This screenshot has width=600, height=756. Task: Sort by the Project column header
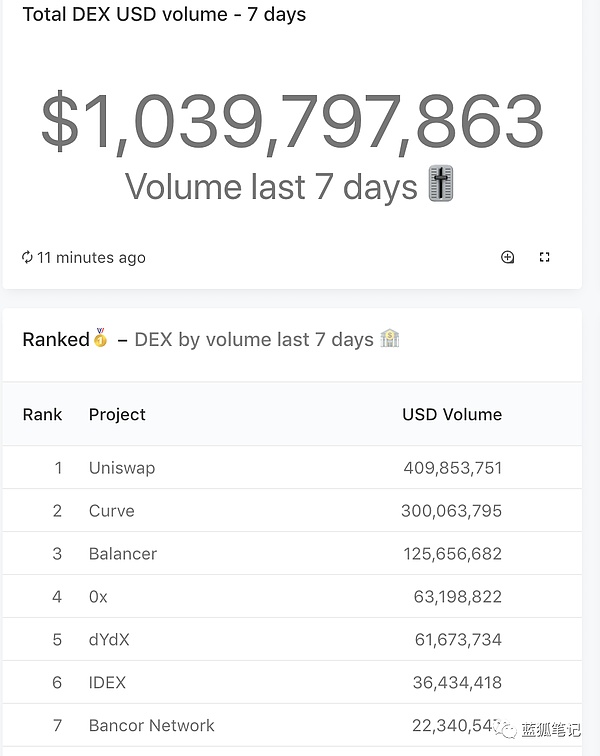[117, 414]
